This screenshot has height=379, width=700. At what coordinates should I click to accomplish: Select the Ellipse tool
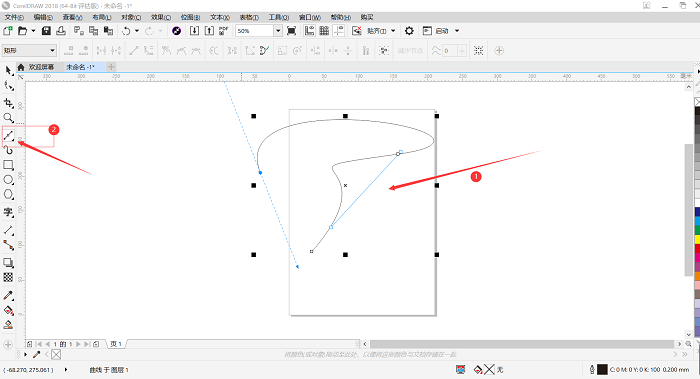coord(8,180)
